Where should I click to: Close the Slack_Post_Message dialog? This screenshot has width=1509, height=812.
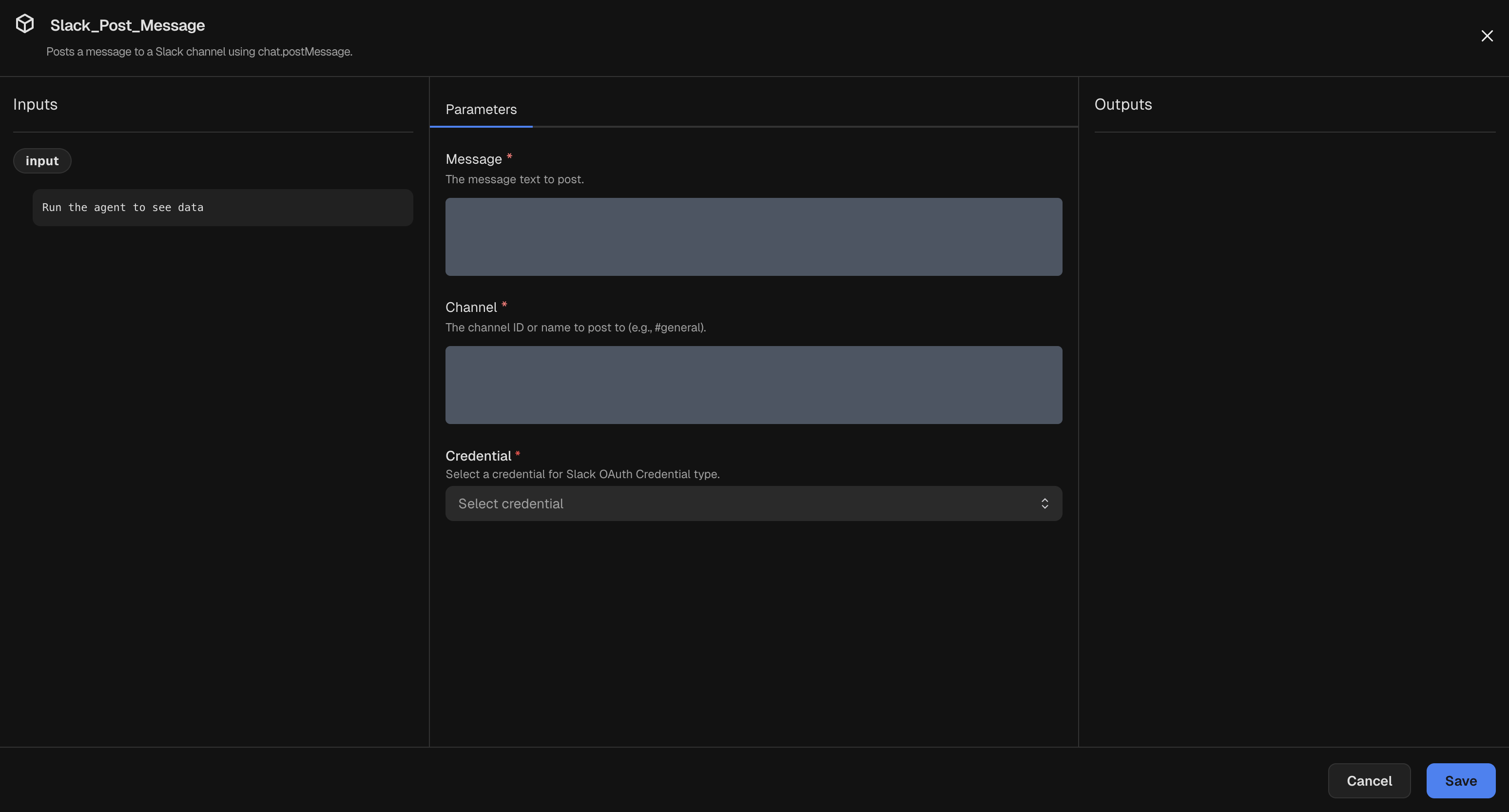tap(1488, 35)
